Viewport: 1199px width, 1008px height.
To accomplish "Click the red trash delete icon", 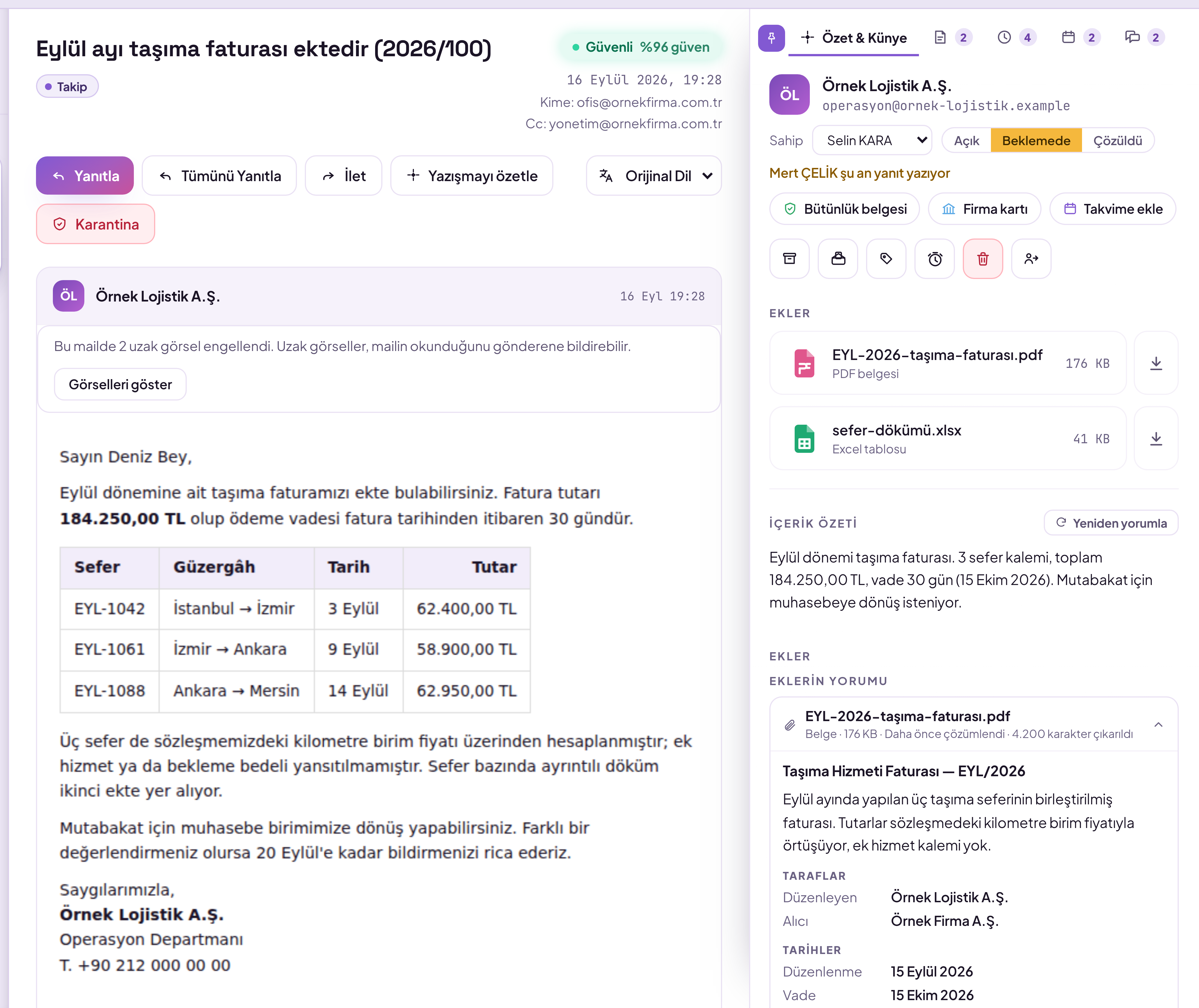I will coord(982,259).
